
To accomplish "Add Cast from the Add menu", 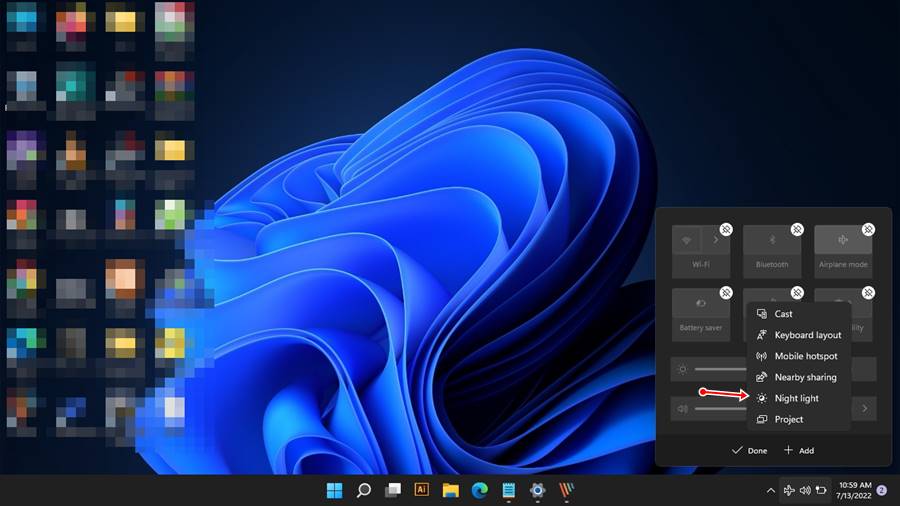I will (798, 314).
